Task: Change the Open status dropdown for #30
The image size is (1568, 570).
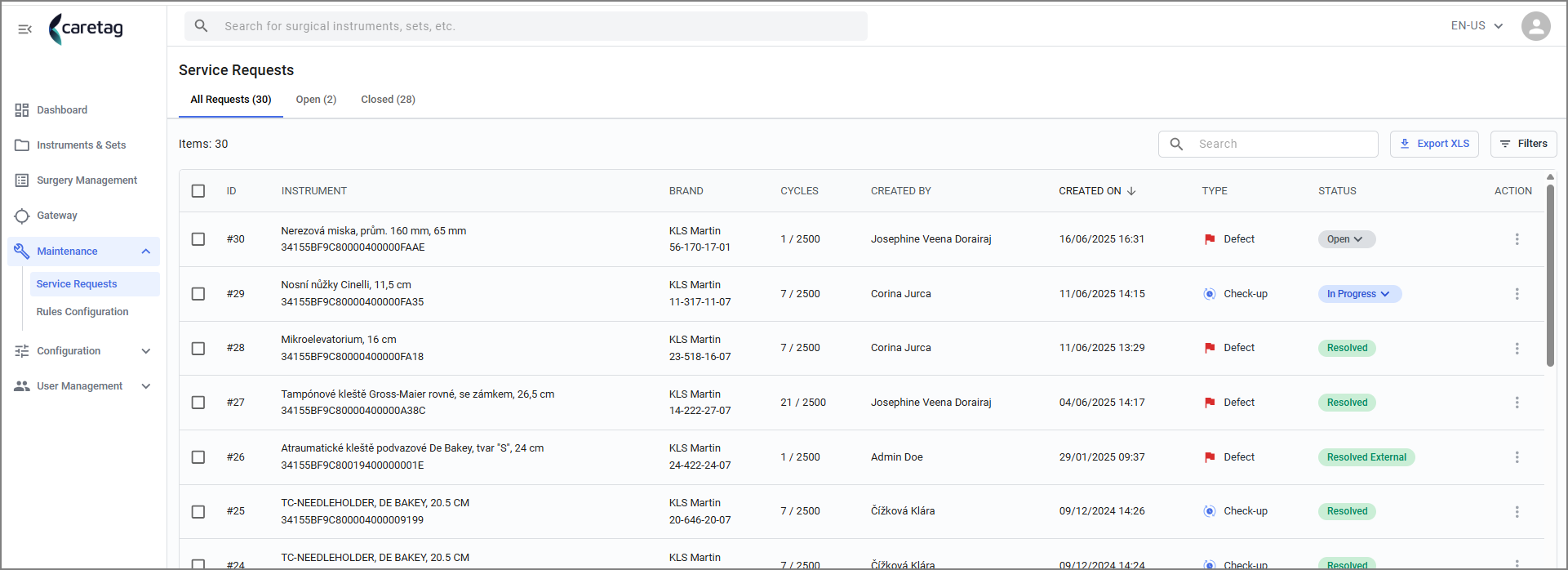Action: pos(1347,239)
